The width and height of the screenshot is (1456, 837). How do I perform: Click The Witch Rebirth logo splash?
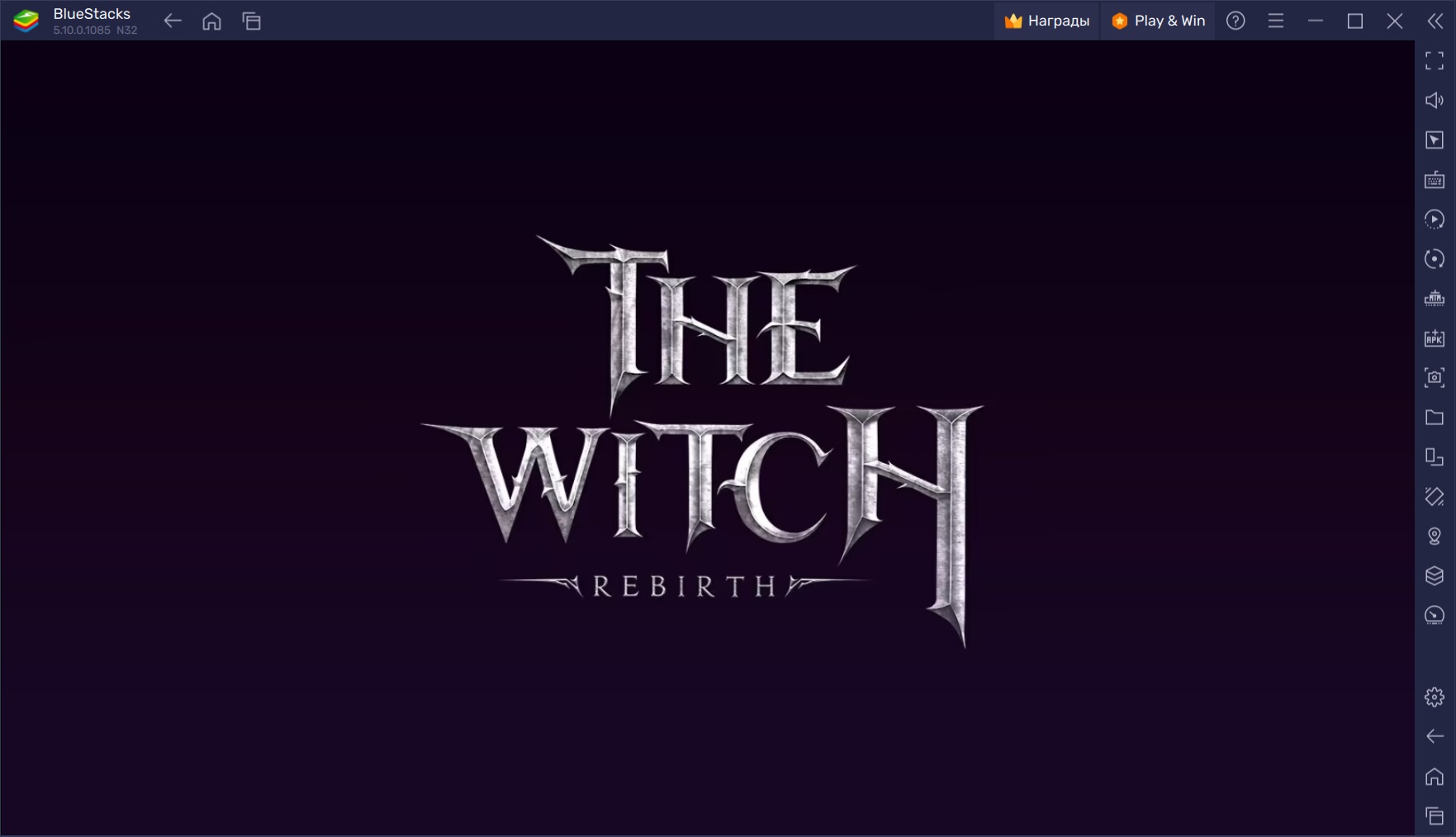(702, 442)
